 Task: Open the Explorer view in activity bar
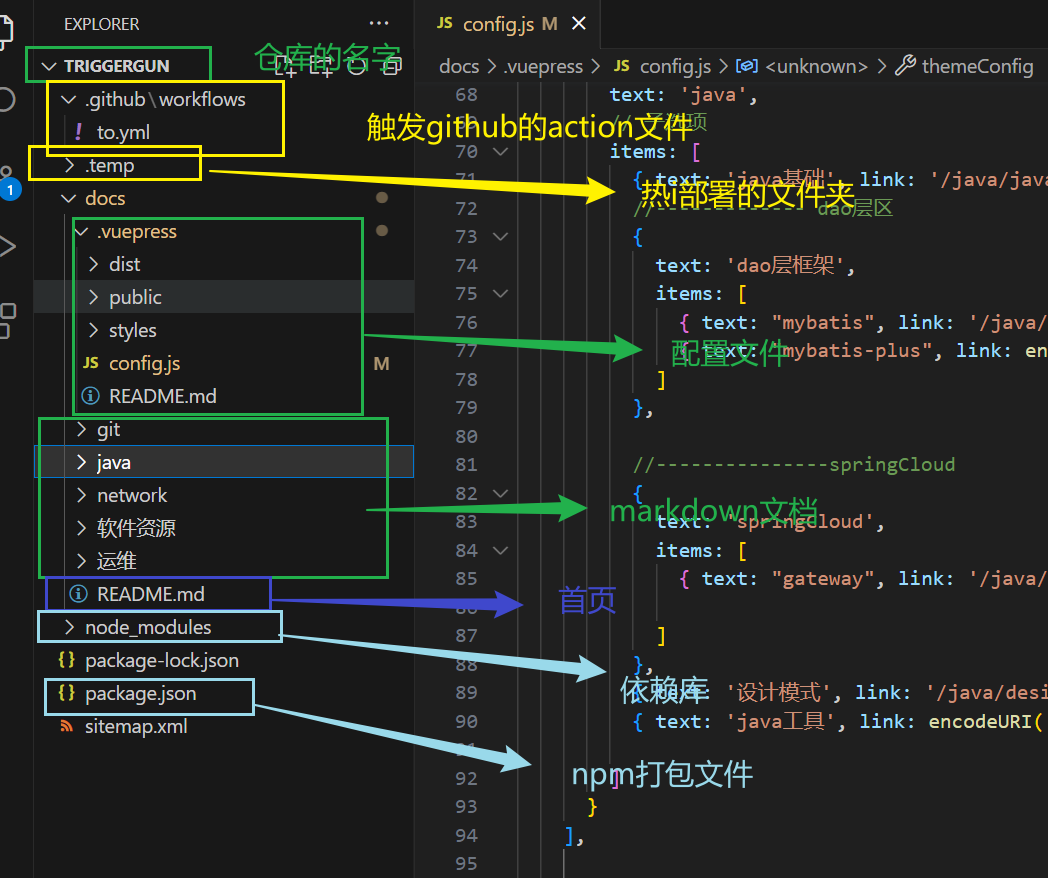click(x=10, y=28)
